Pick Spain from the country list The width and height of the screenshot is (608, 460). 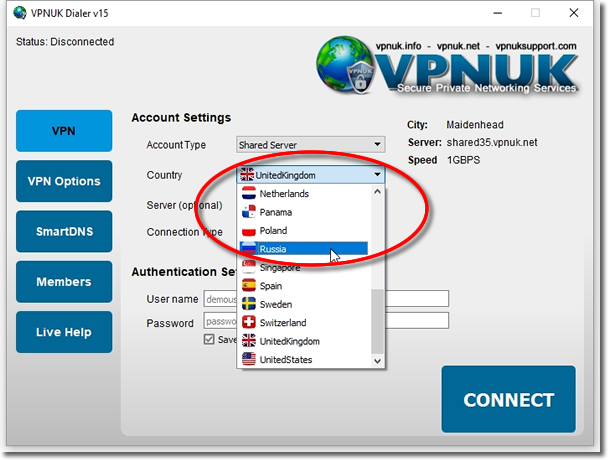pos(304,286)
